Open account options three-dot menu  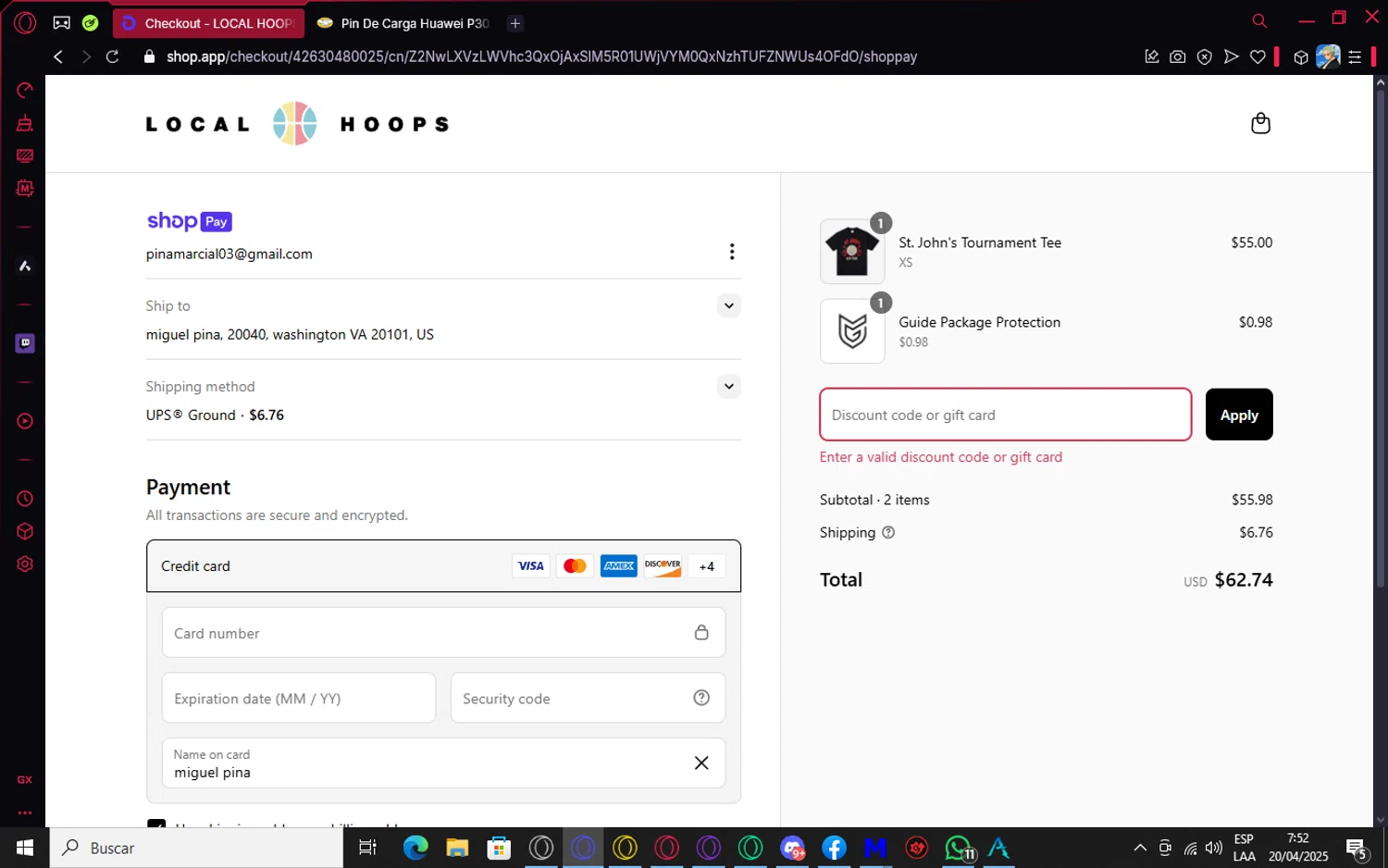(x=732, y=252)
